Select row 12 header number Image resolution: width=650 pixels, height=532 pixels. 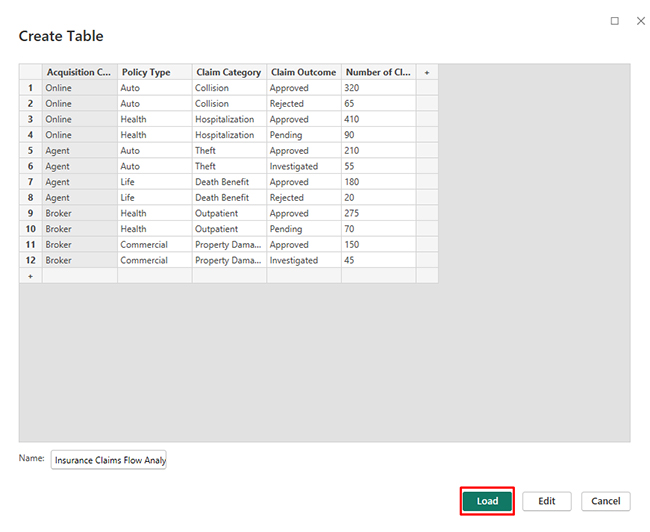coord(30,260)
